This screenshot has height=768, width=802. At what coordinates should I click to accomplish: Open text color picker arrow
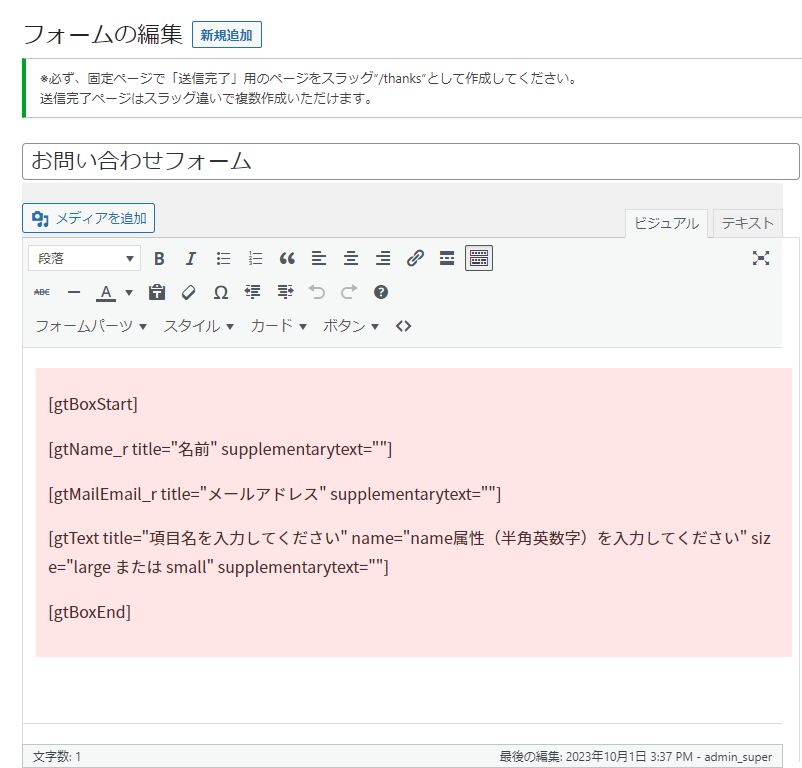(129, 293)
